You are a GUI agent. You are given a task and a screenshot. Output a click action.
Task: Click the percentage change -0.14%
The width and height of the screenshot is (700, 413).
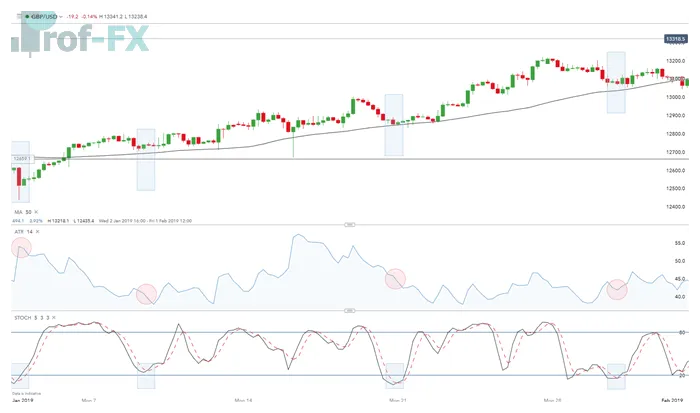point(89,17)
